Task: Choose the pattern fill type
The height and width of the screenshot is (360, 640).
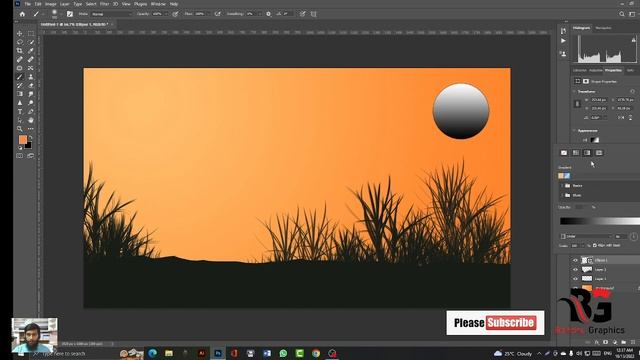Action: coord(599,153)
